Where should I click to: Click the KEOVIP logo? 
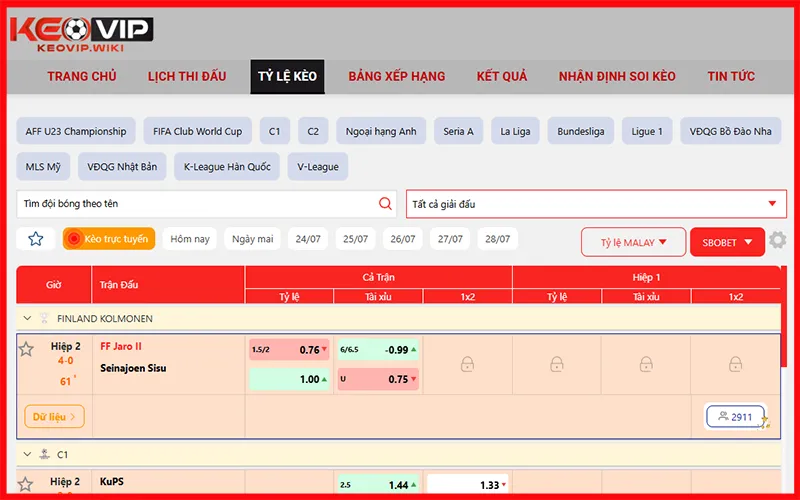pyautogui.click(x=81, y=31)
